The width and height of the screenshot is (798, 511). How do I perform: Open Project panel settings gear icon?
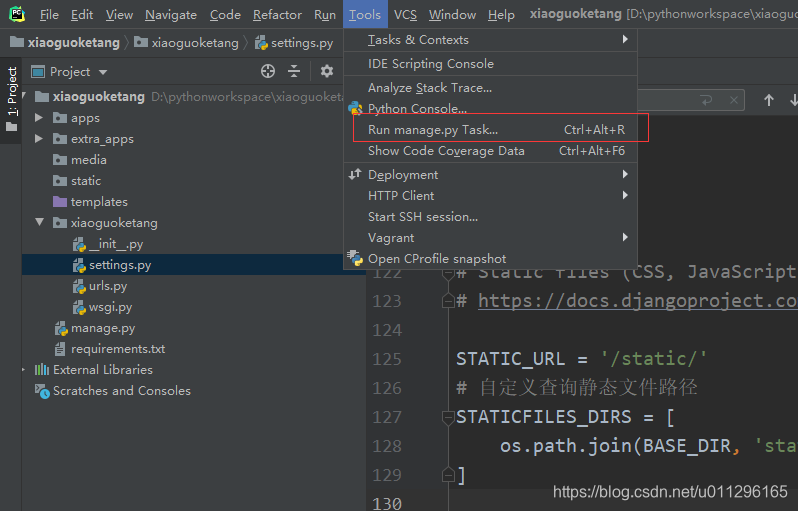pos(327,71)
